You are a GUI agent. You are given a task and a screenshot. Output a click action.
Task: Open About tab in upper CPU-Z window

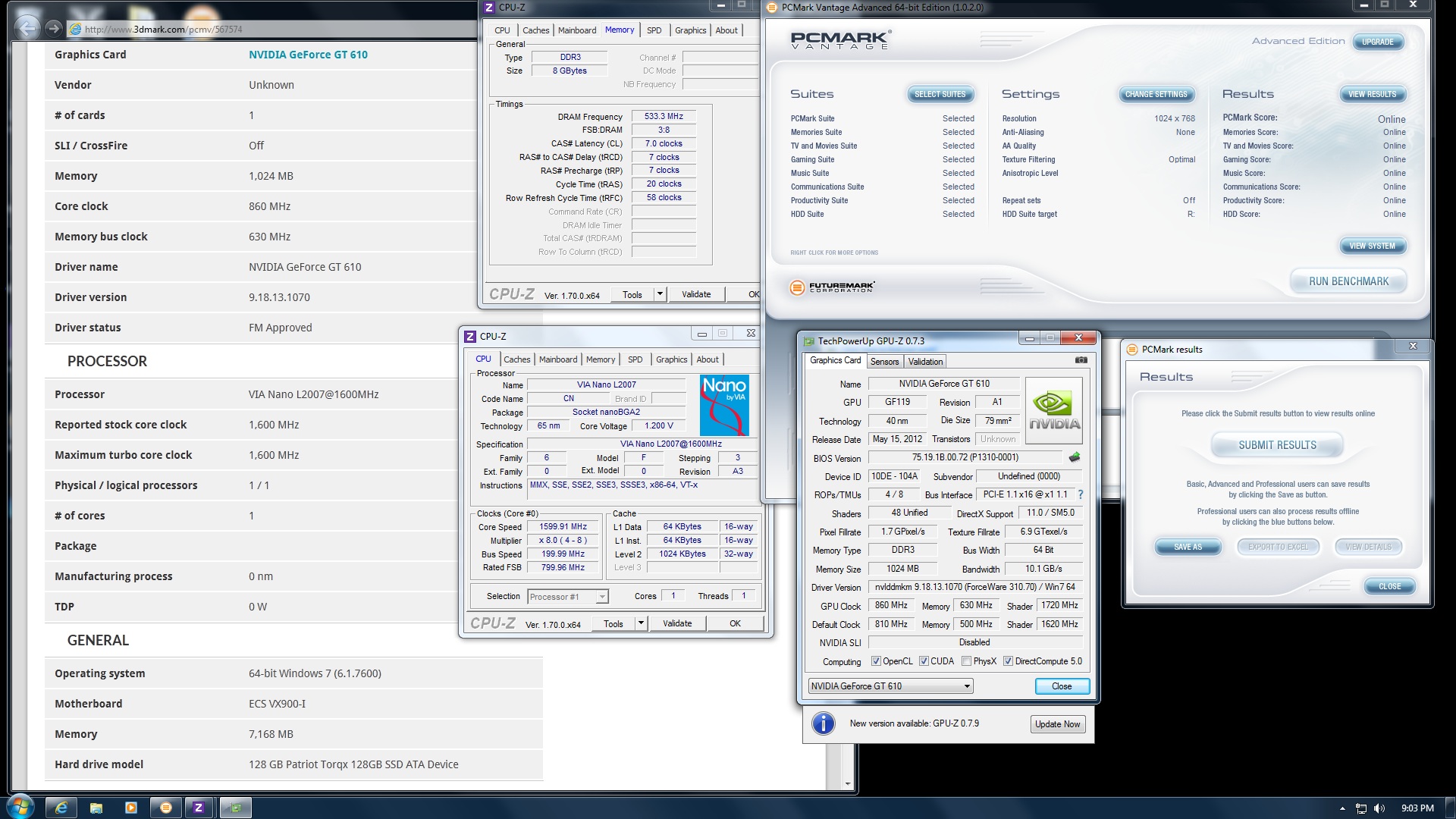pyautogui.click(x=726, y=30)
